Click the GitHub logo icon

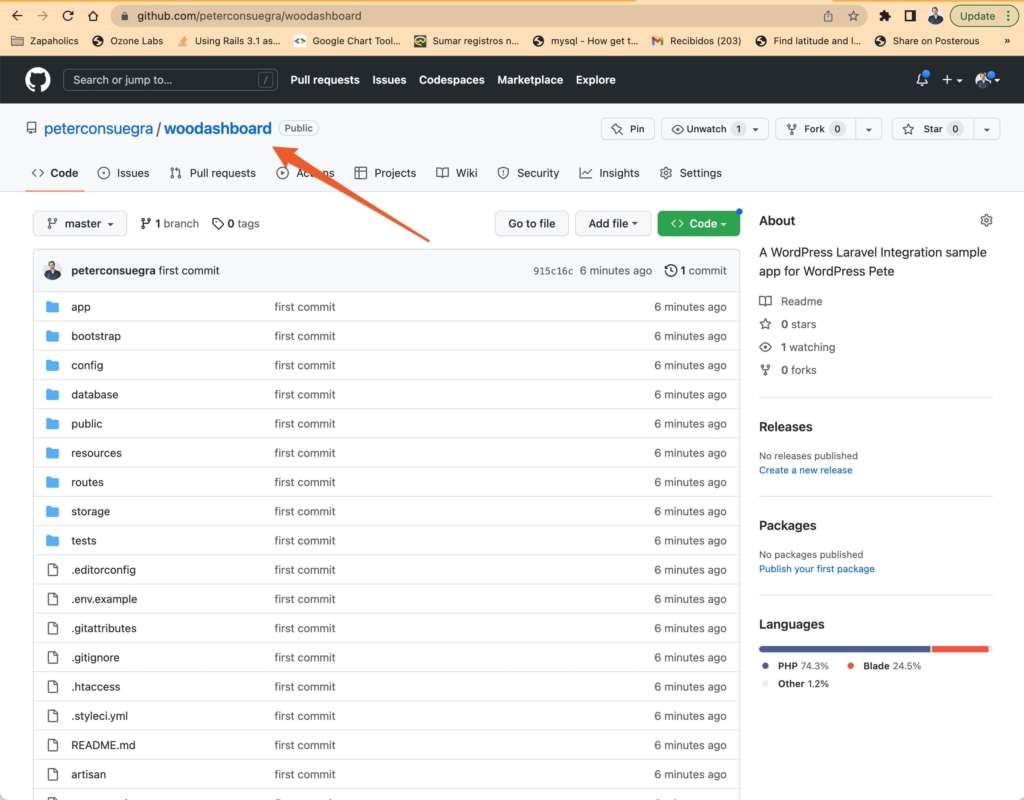tap(38, 80)
